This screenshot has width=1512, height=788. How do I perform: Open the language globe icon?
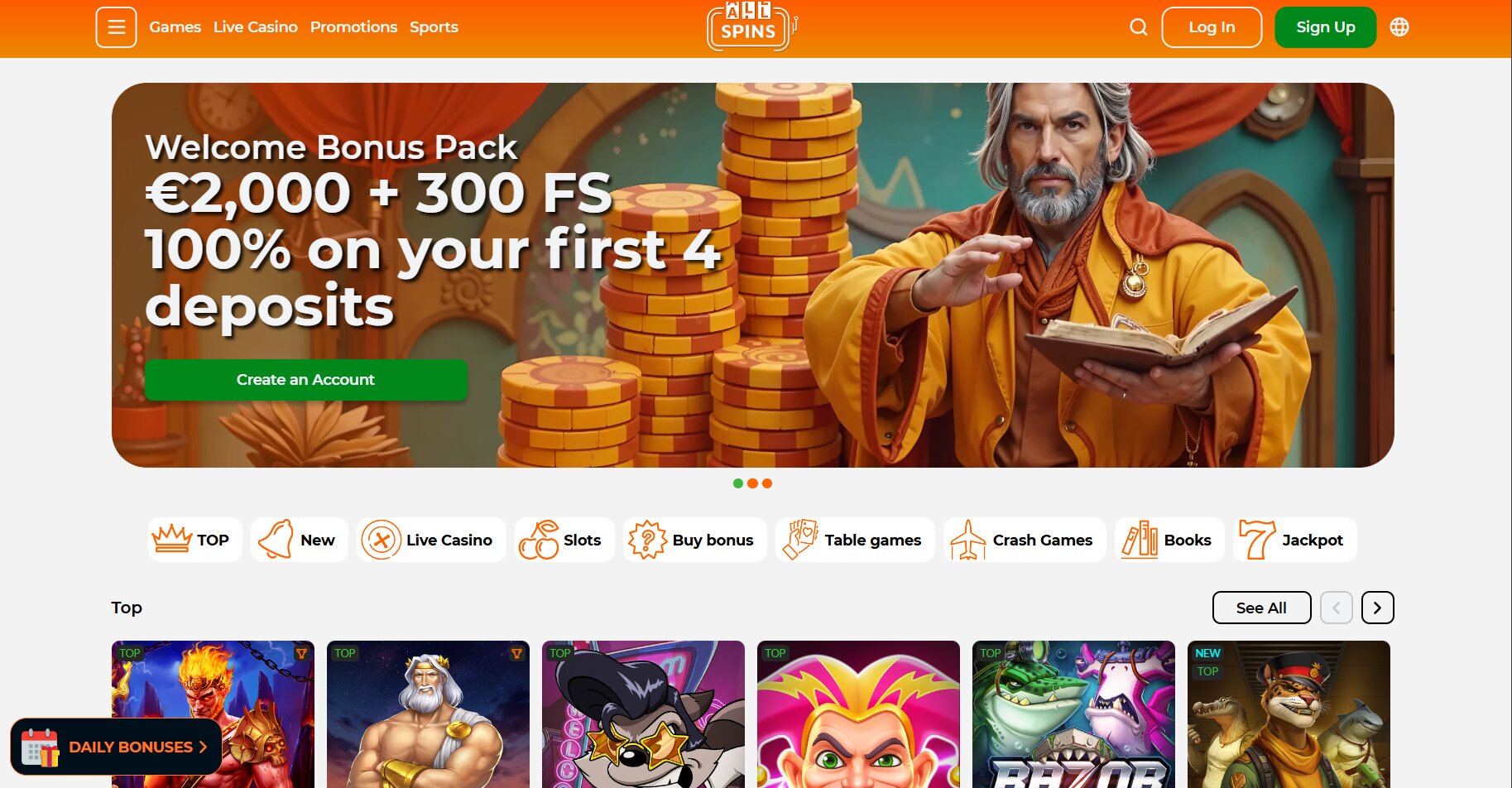click(x=1399, y=27)
